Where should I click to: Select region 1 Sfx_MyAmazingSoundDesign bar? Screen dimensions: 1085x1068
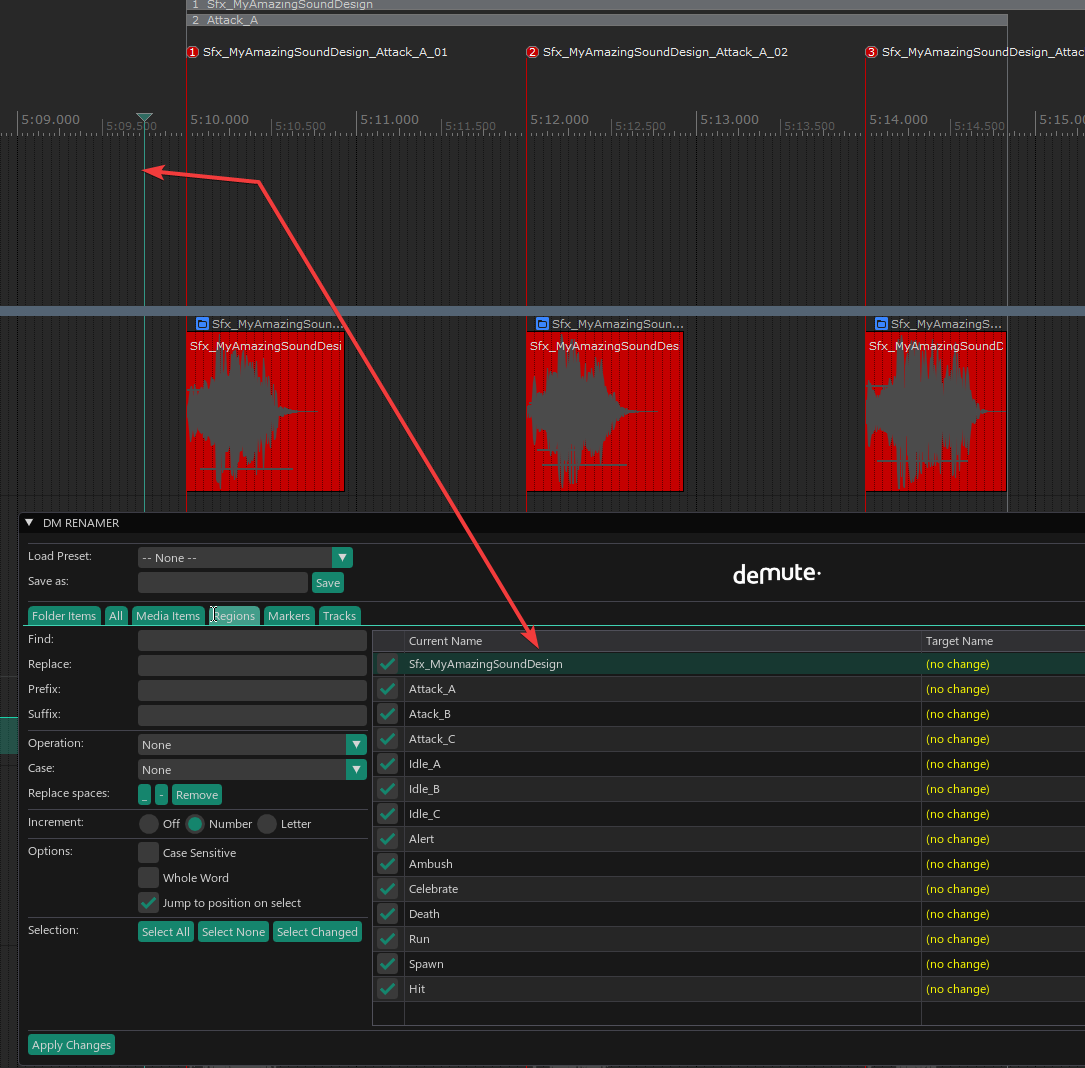tap(635, 4)
